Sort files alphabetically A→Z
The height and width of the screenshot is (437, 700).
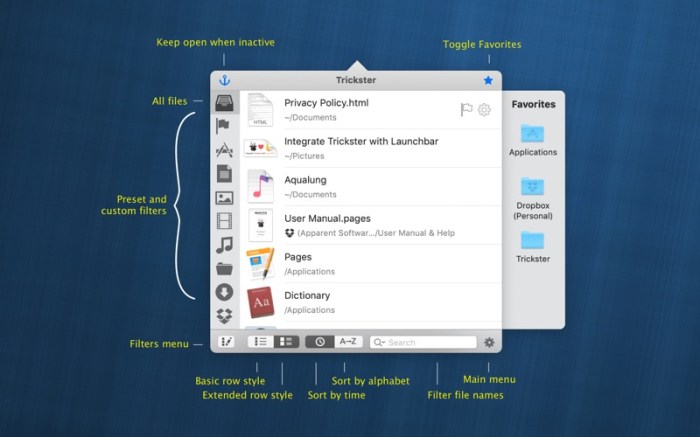[x=348, y=342]
